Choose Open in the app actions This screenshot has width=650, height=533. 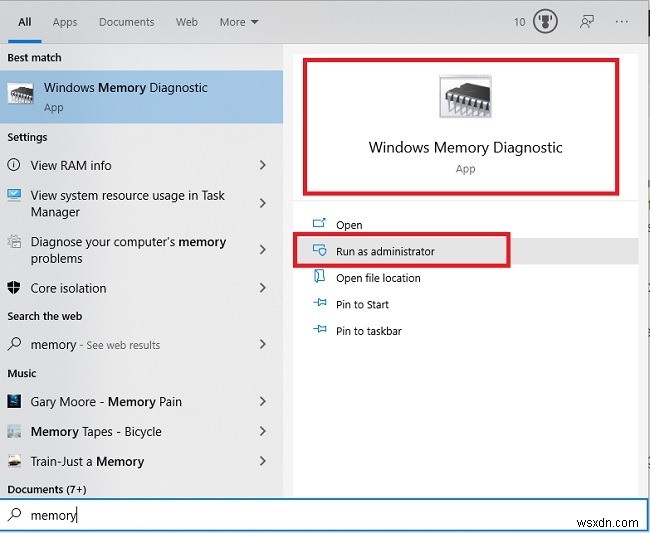point(465,225)
